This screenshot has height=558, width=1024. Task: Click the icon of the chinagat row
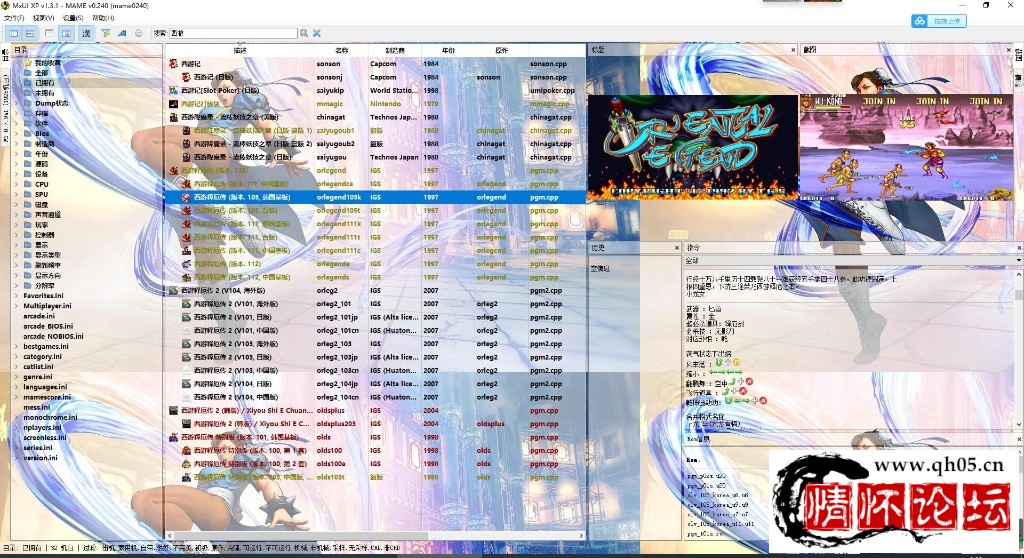[x=174, y=117]
